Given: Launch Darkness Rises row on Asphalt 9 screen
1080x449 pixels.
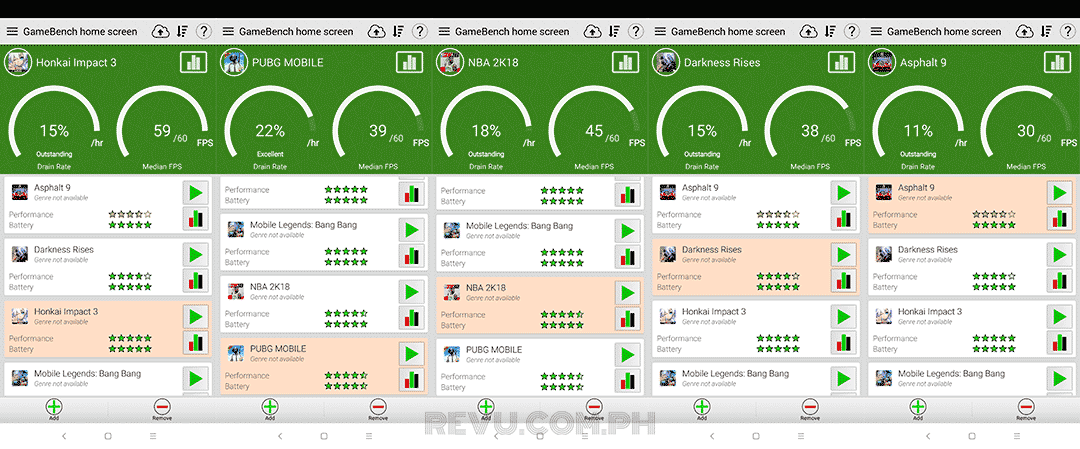Looking at the screenshot, I should 1060,255.
